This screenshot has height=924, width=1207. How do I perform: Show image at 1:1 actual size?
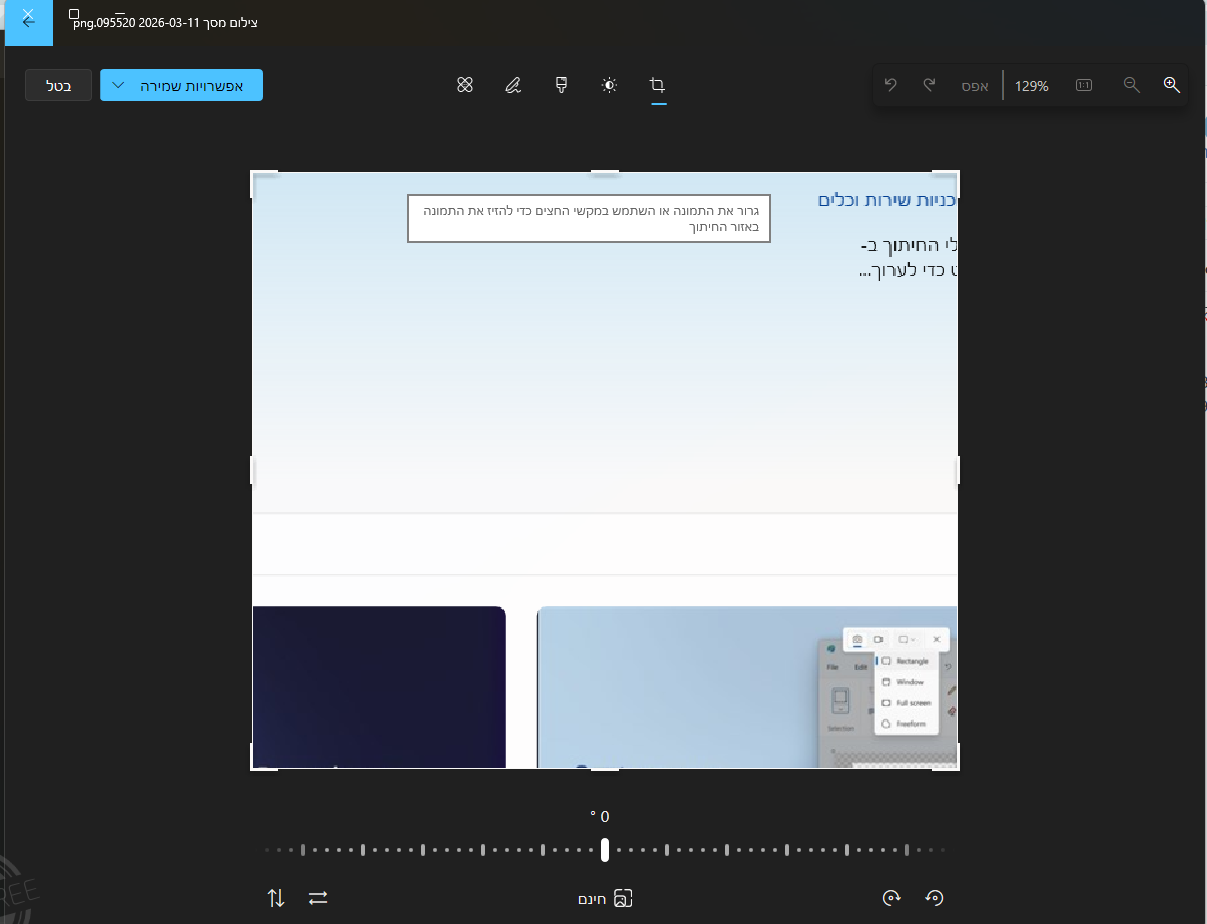[x=1084, y=85]
